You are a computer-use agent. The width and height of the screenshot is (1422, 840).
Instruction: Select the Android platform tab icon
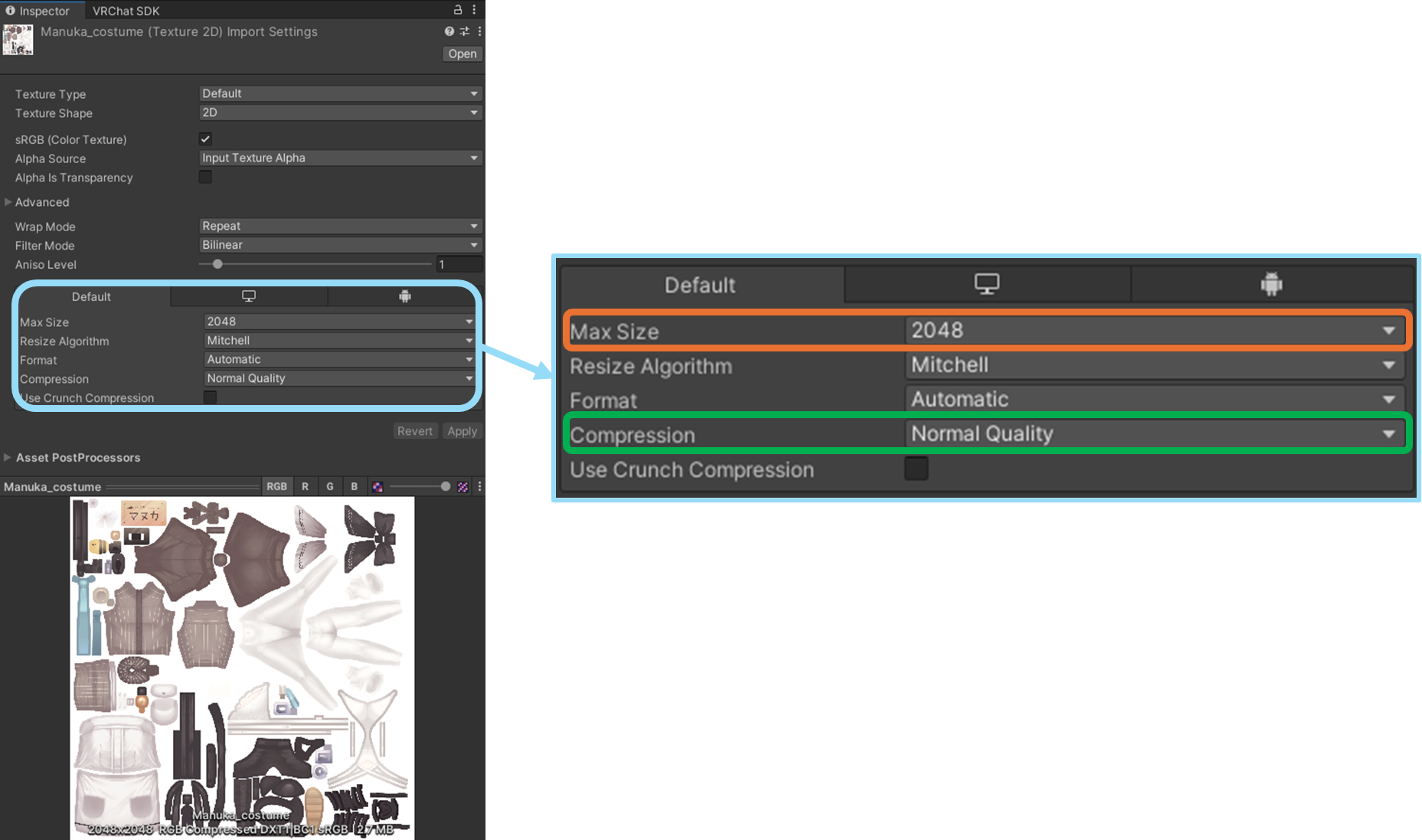405,296
